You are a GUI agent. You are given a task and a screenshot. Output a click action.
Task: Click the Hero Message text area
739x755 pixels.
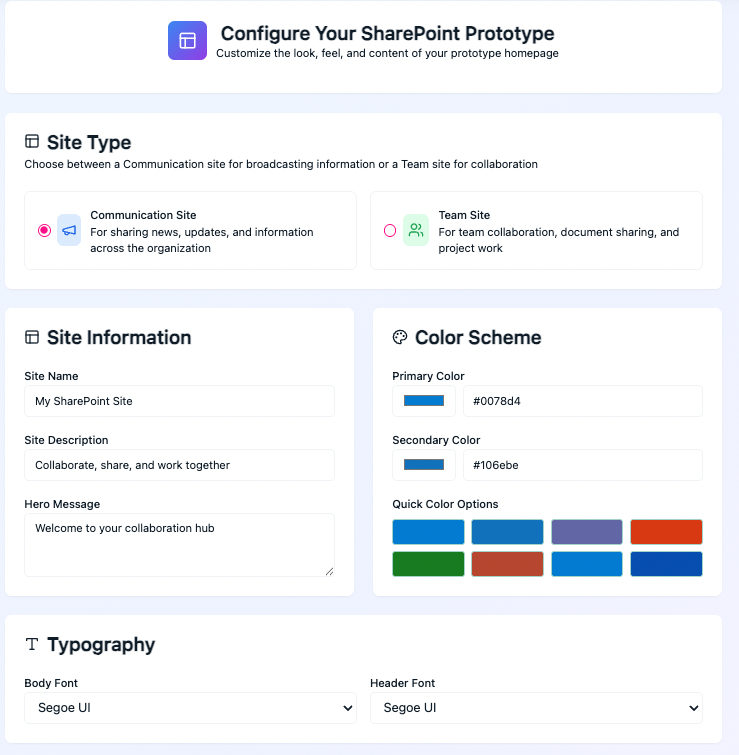179,545
